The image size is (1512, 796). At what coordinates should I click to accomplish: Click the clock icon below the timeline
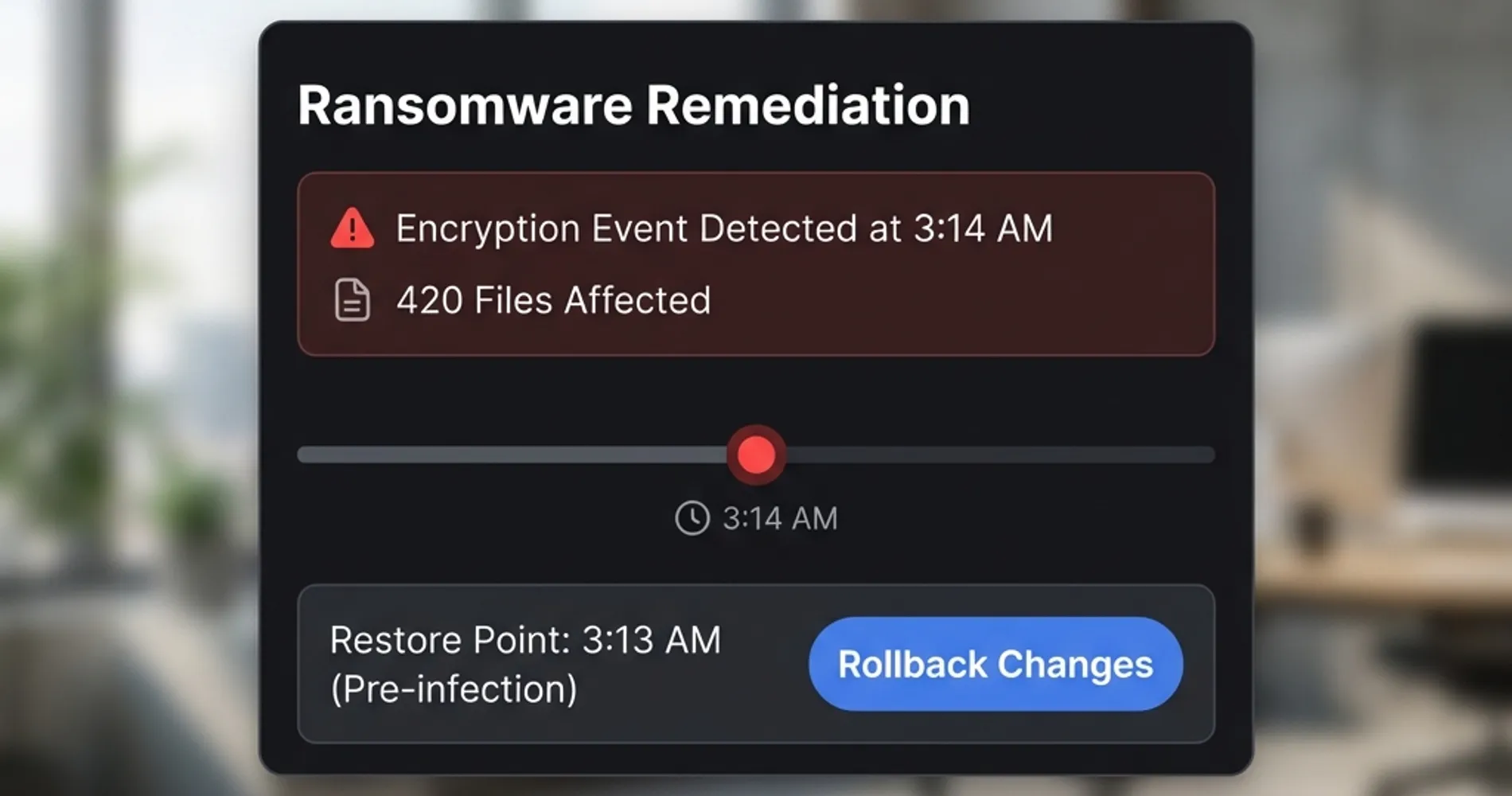pos(692,518)
